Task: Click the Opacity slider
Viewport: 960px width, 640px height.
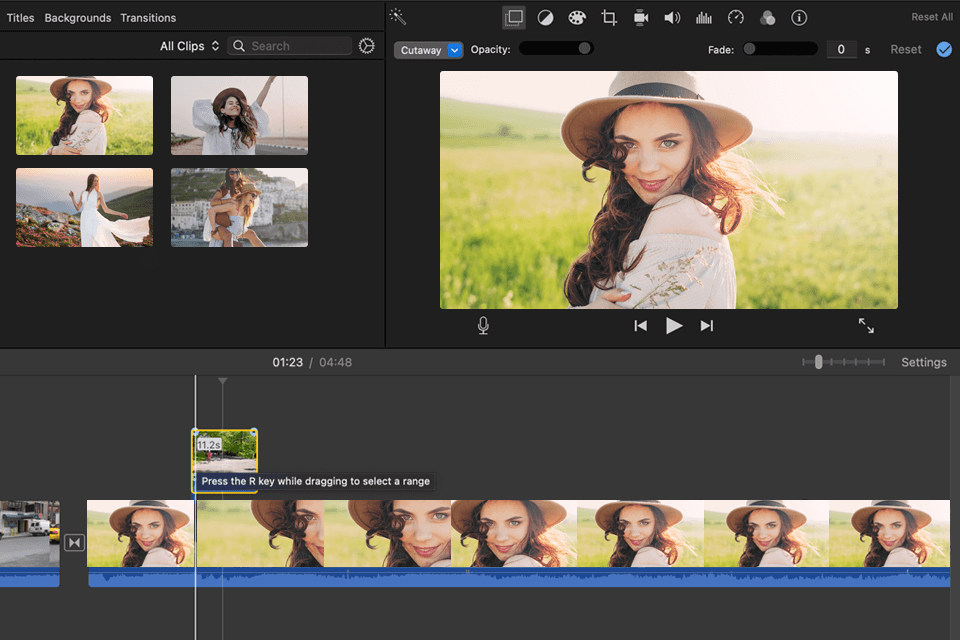Action: click(x=556, y=49)
